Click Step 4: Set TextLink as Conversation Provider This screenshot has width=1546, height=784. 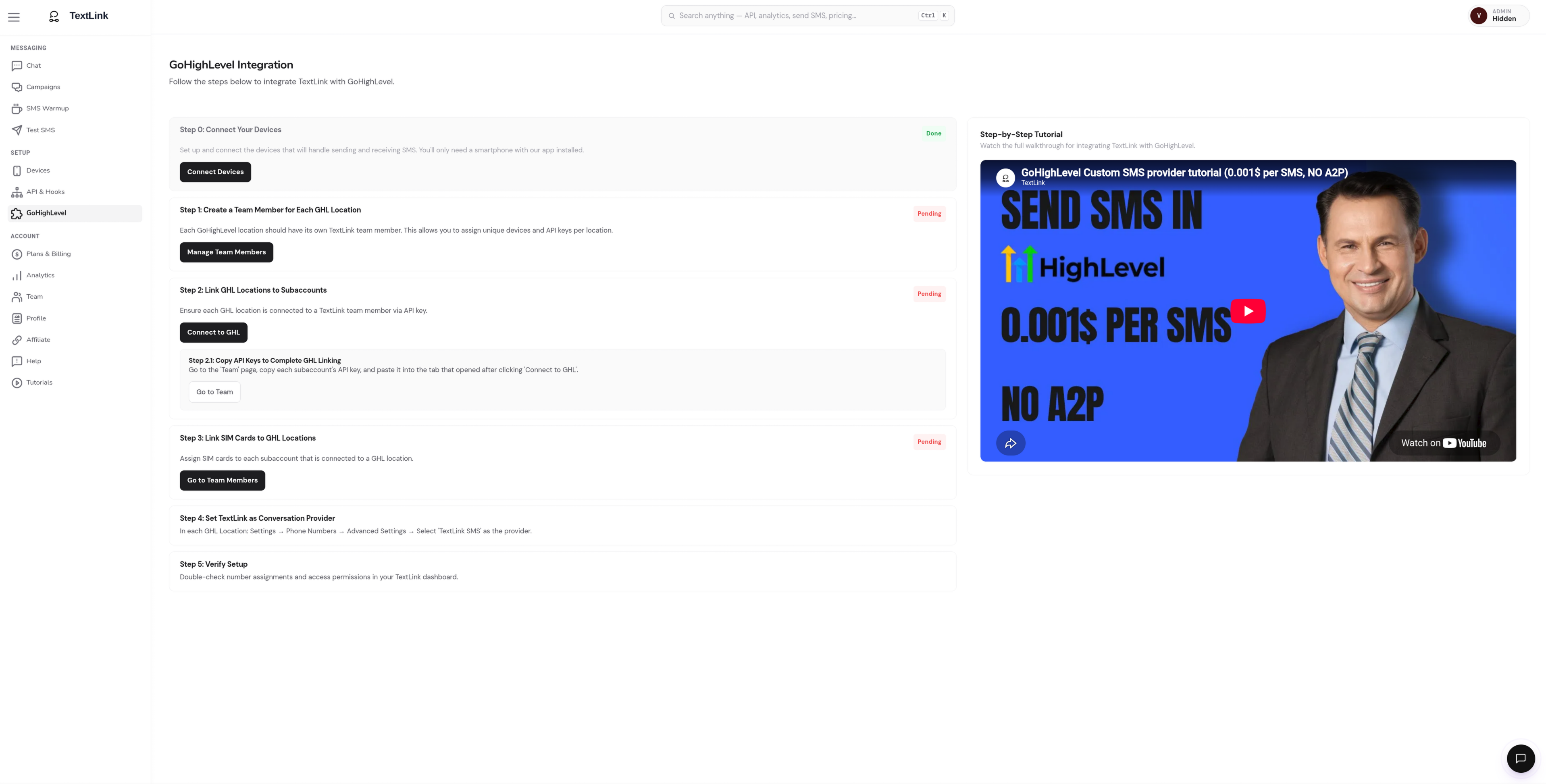[x=258, y=518]
